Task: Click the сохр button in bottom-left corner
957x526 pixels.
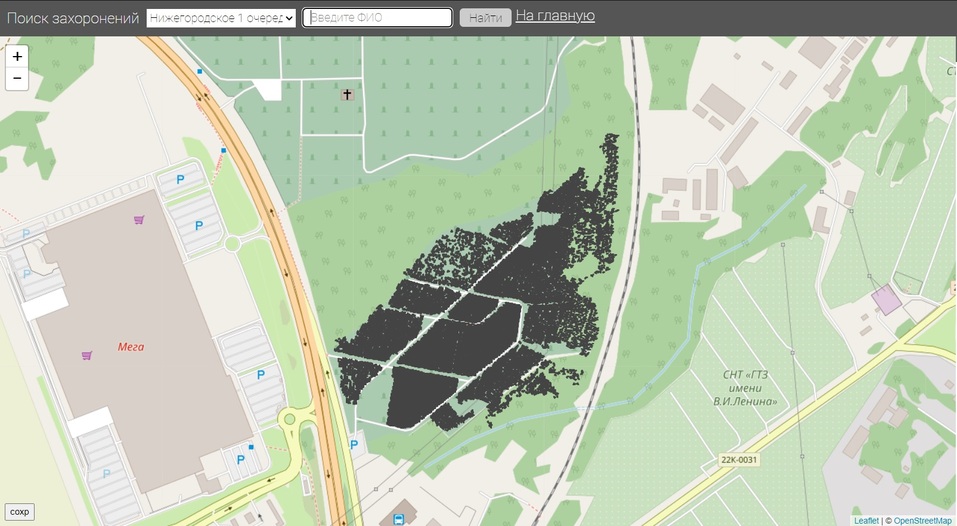Action: click(x=20, y=512)
